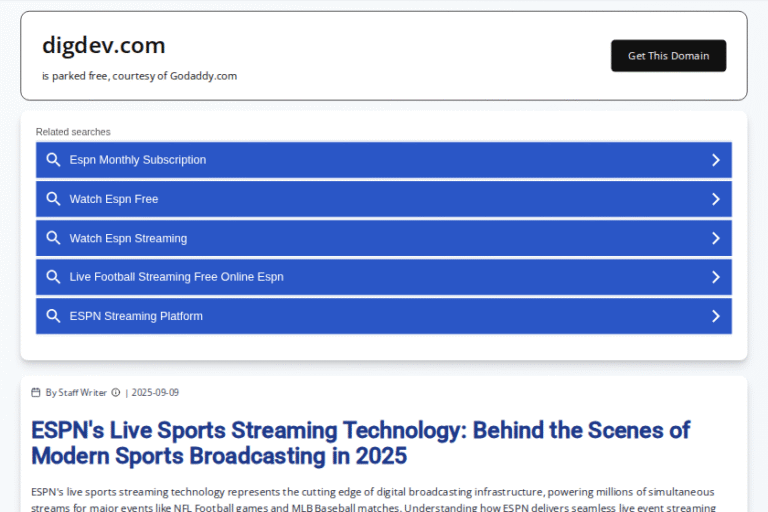
Task: Select ESPN Streaming Platform related search
Action: click(x=136, y=316)
